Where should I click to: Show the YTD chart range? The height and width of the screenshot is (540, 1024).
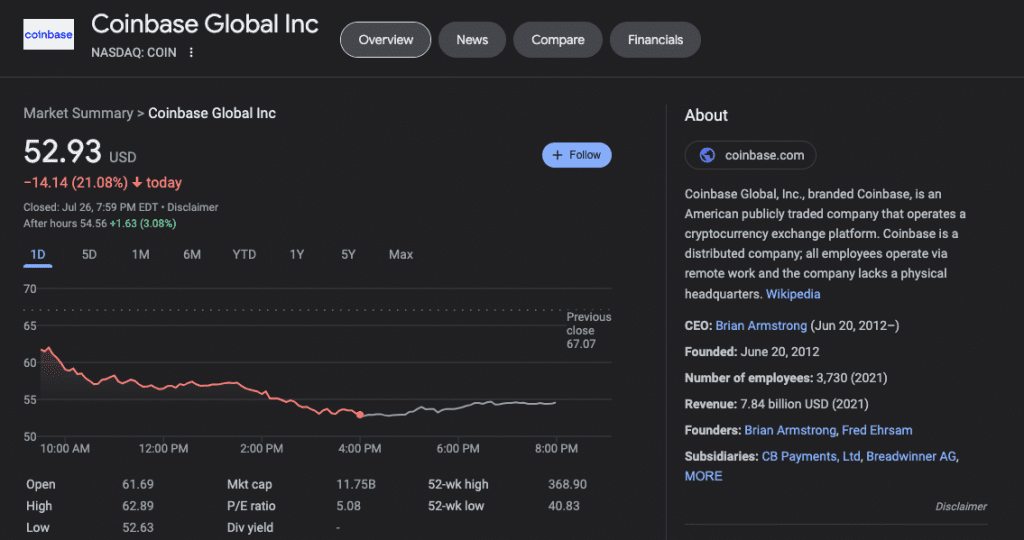point(244,255)
